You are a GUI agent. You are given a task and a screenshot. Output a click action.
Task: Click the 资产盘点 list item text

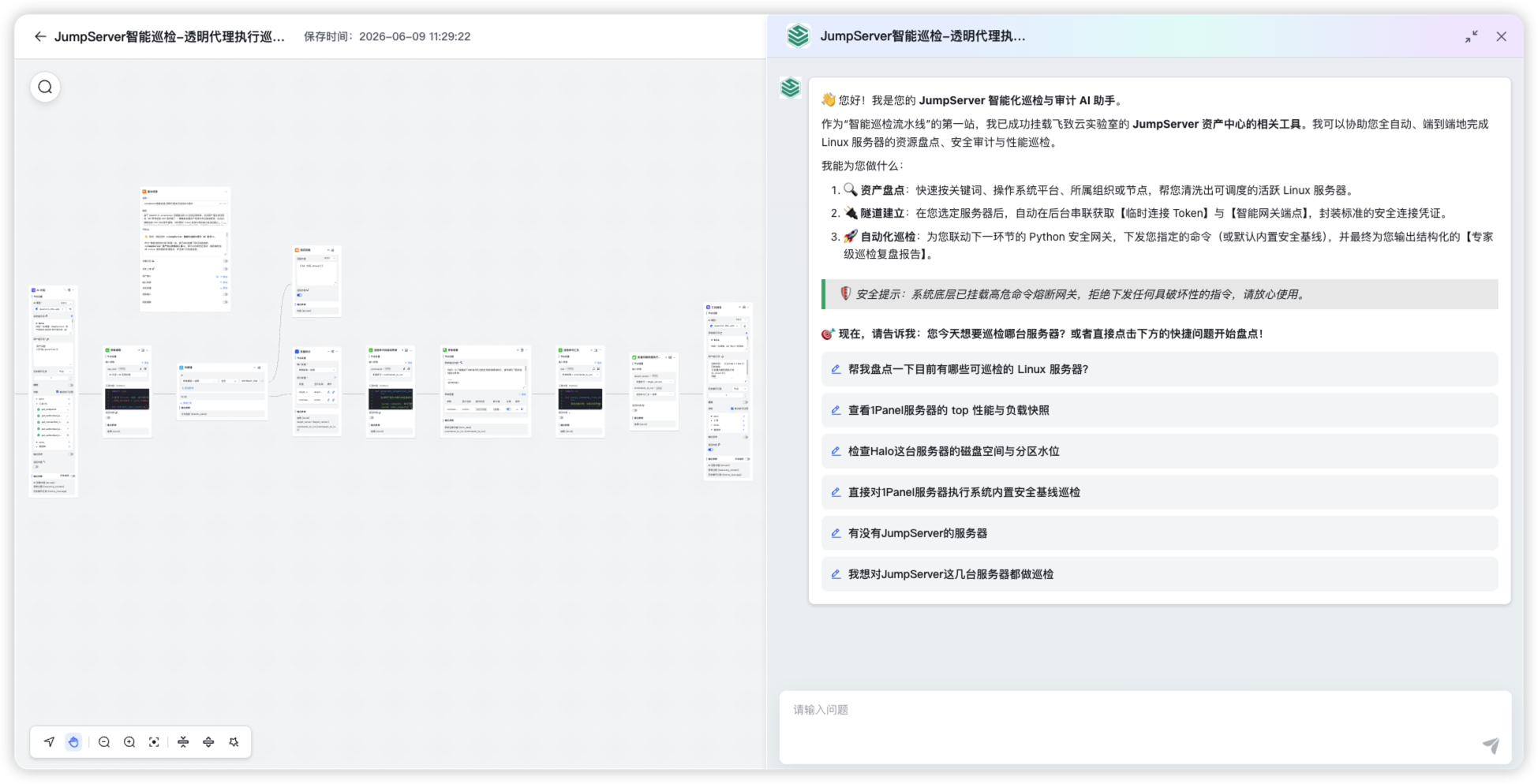[x=1099, y=190]
